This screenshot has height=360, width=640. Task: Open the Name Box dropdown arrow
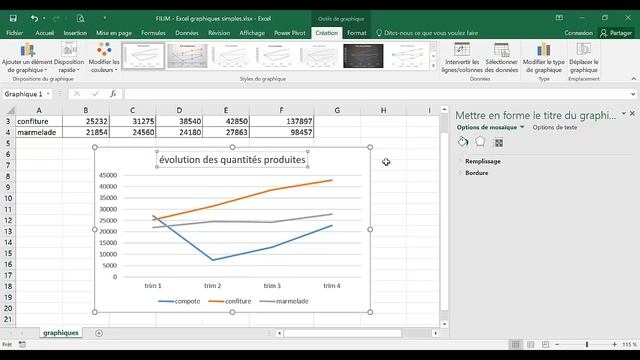point(48,94)
